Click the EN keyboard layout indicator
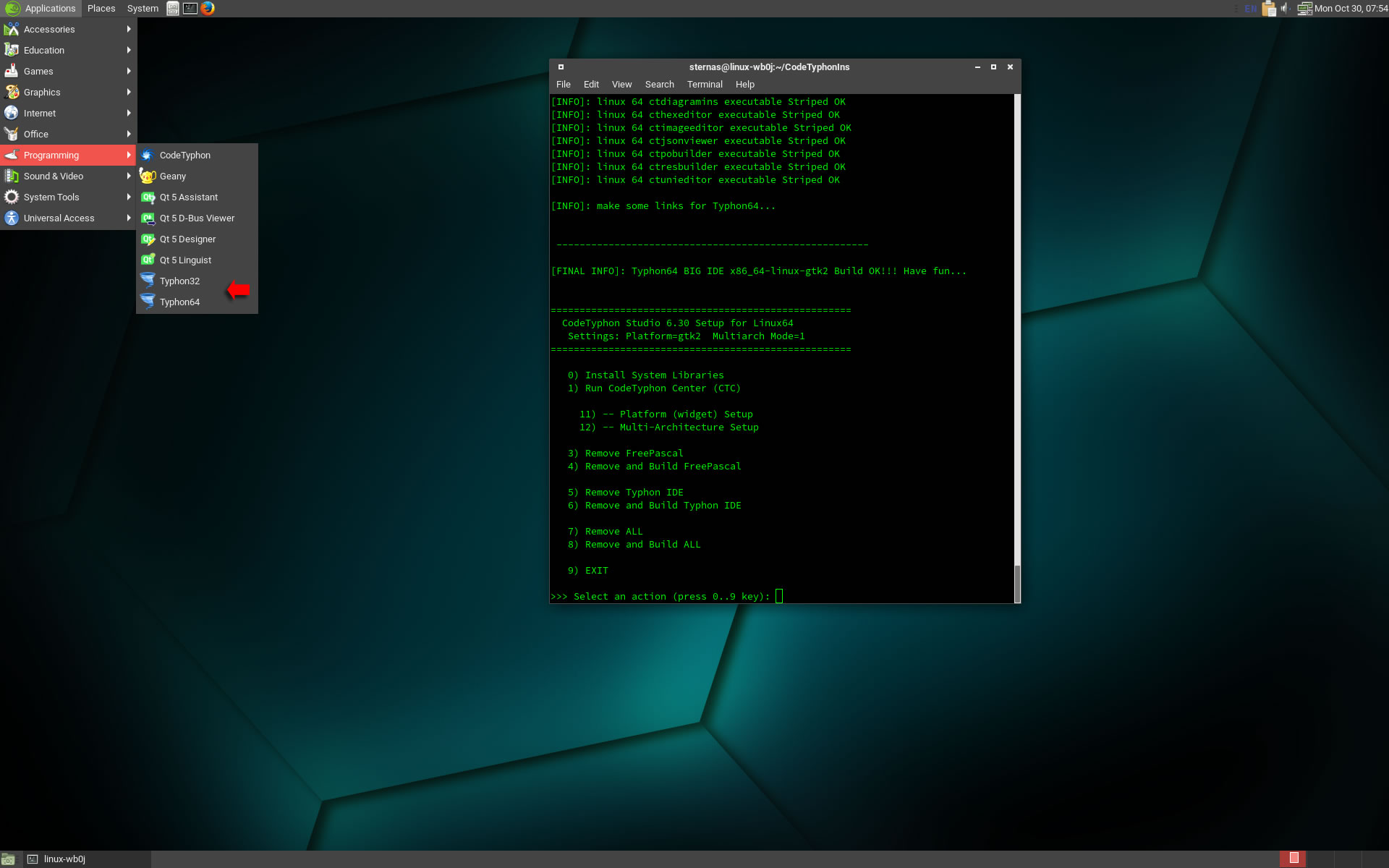 coord(1251,9)
